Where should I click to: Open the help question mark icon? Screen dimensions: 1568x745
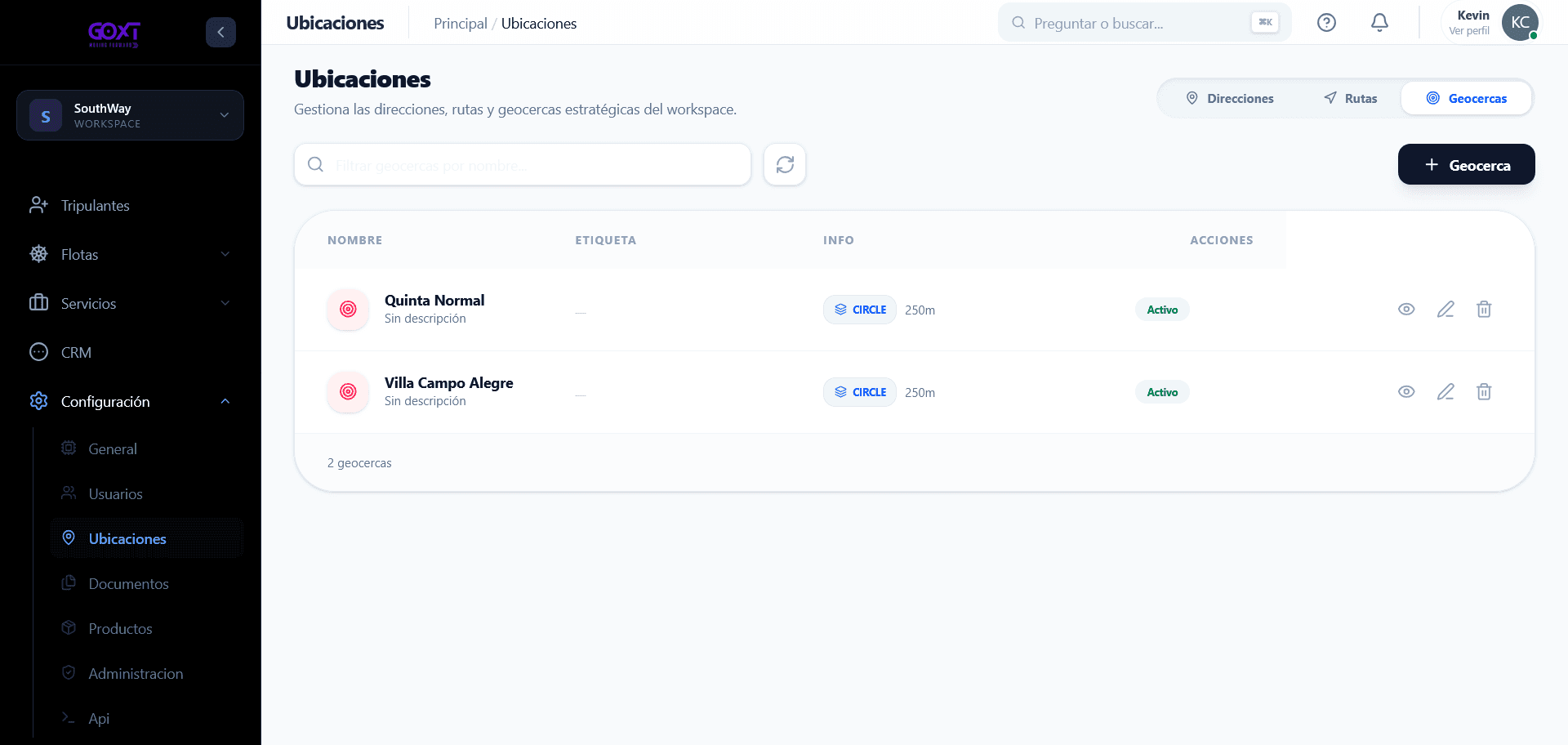click(x=1326, y=23)
